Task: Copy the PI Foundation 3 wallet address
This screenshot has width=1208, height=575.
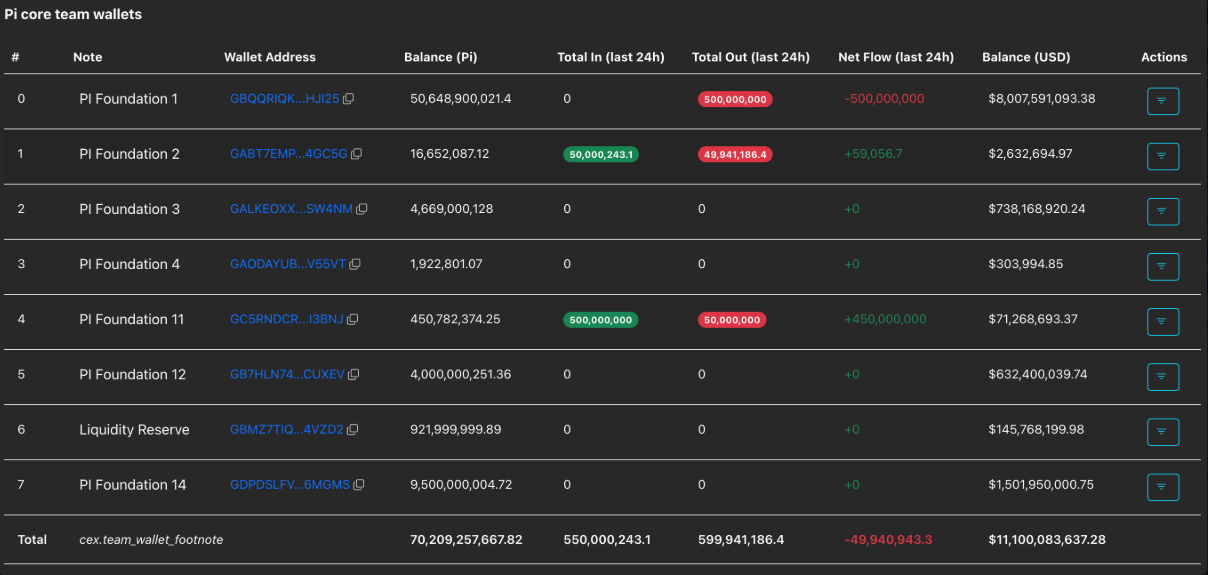Action: [x=362, y=209]
